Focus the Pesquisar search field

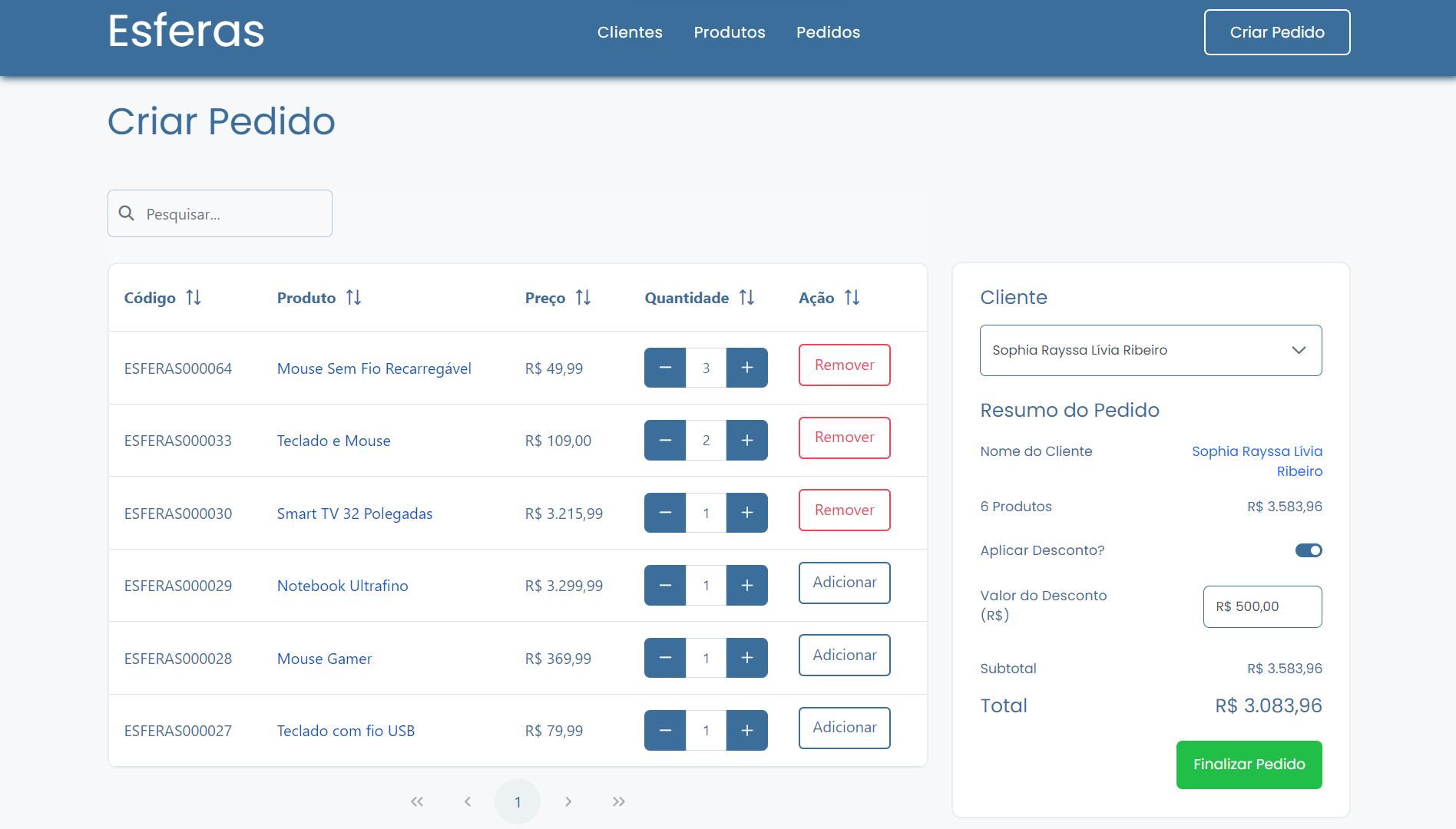[x=220, y=213]
